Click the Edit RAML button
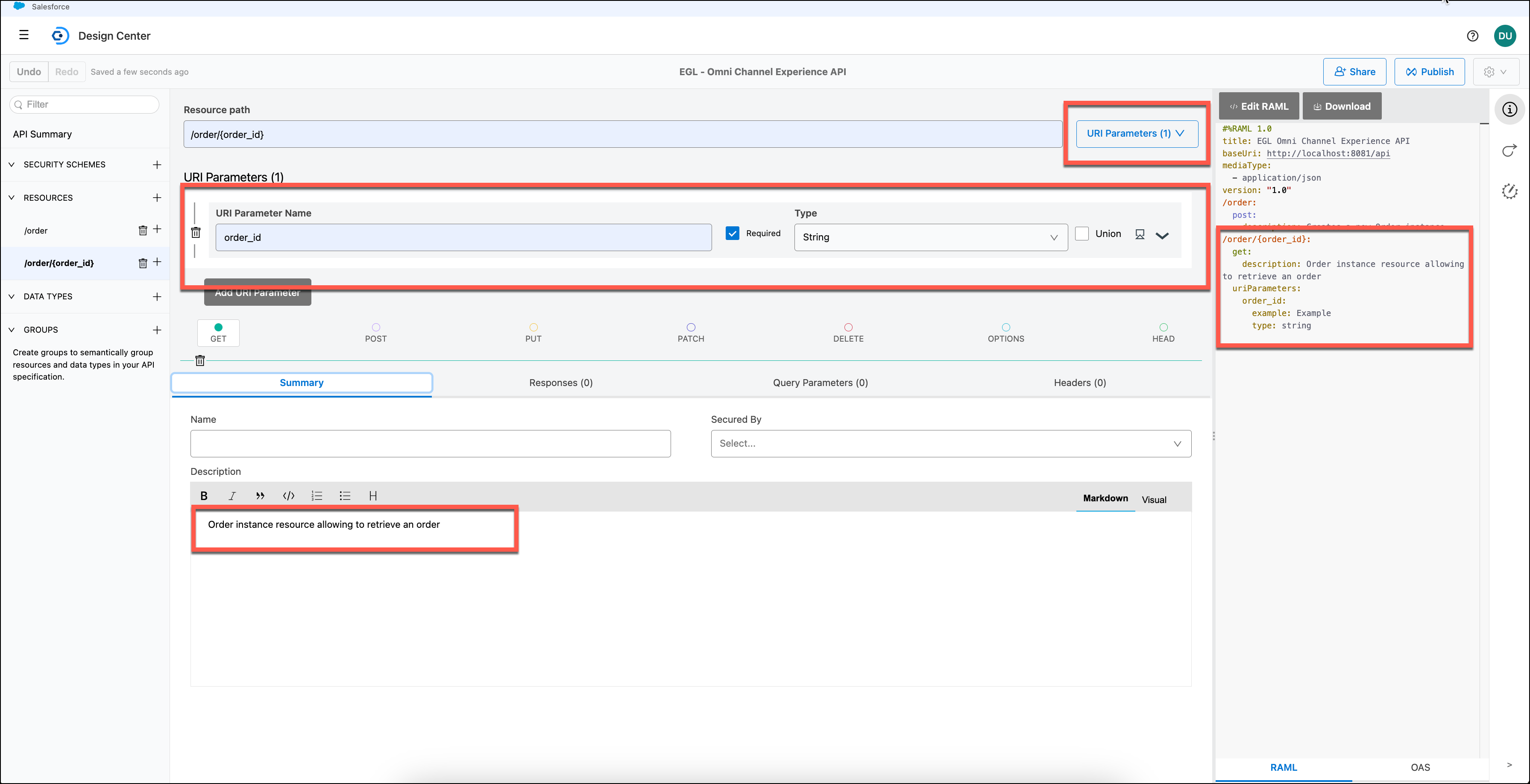Viewport: 1530px width, 784px height. pyautogui.click(x=1259, y=106)
